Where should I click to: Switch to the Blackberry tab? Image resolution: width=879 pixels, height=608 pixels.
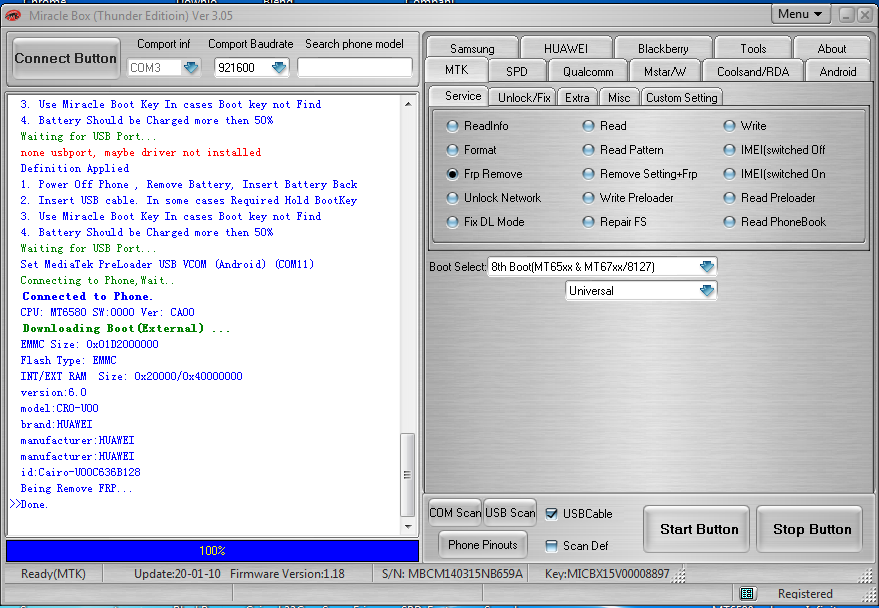pos(663,49)
